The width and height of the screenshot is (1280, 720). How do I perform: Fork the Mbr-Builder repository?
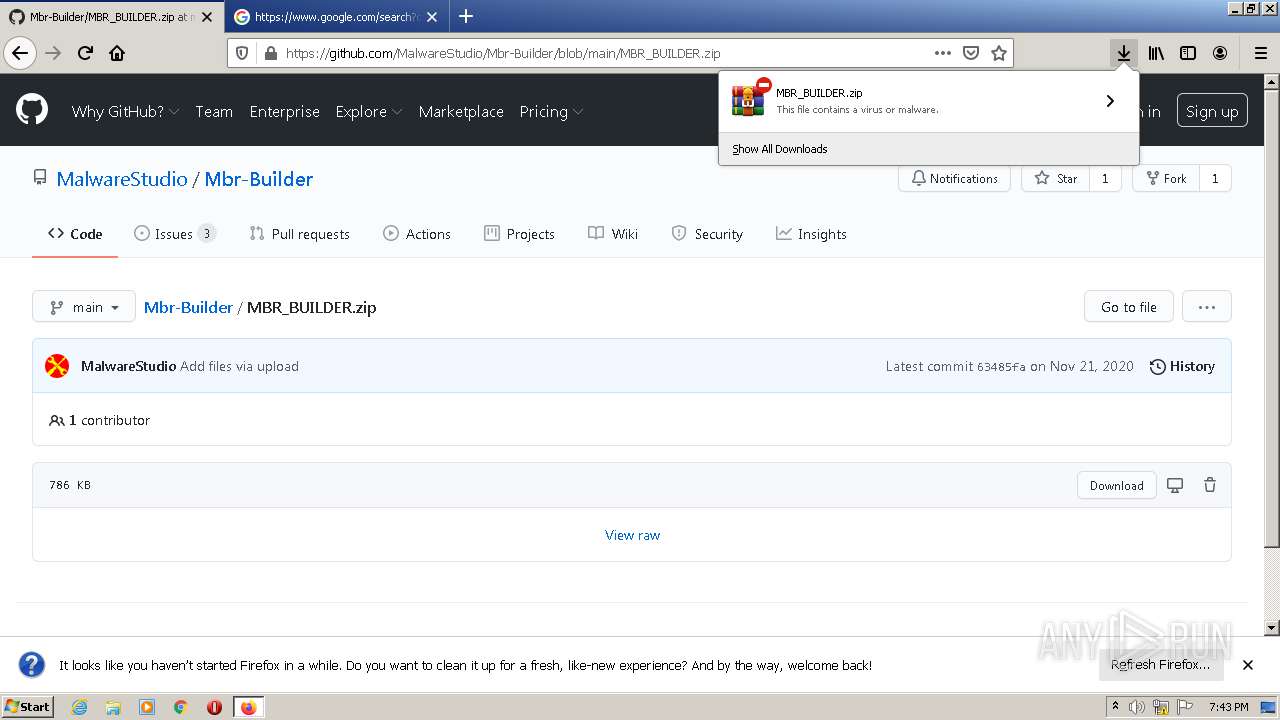(x=1166, y=179)
